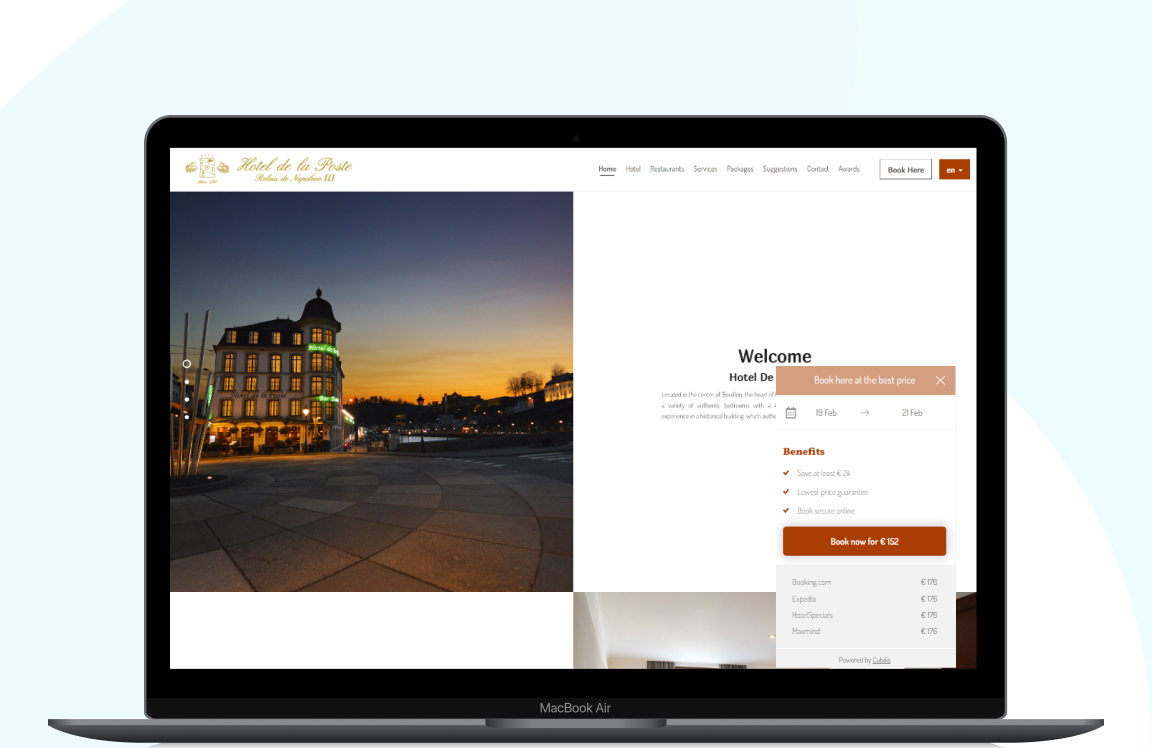The width and height of the screenshot is (1152, 748).
Task: Click 'Book secure online' text
Action: (826, 511)
